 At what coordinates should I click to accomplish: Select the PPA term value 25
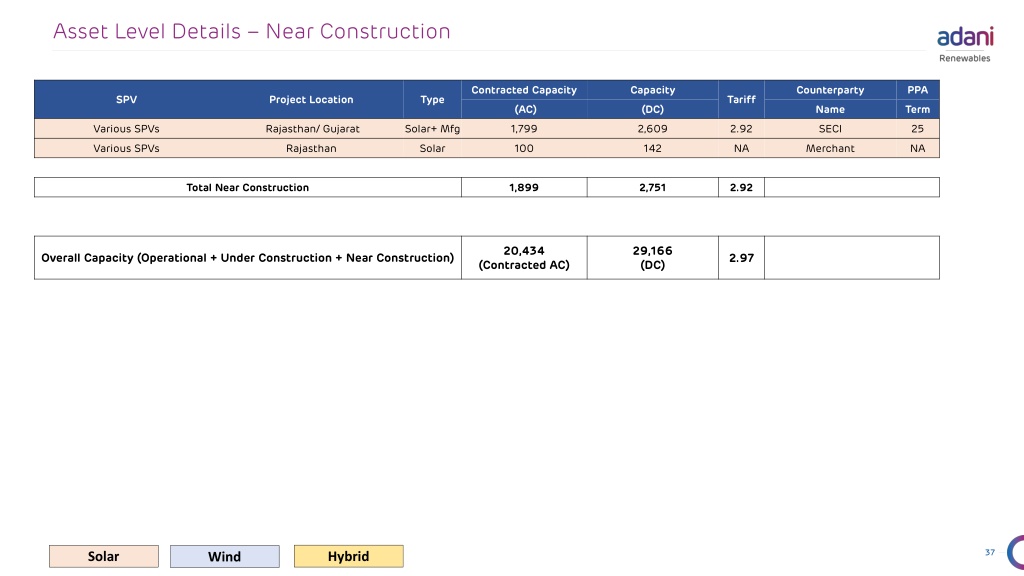[x=918, y=129]
